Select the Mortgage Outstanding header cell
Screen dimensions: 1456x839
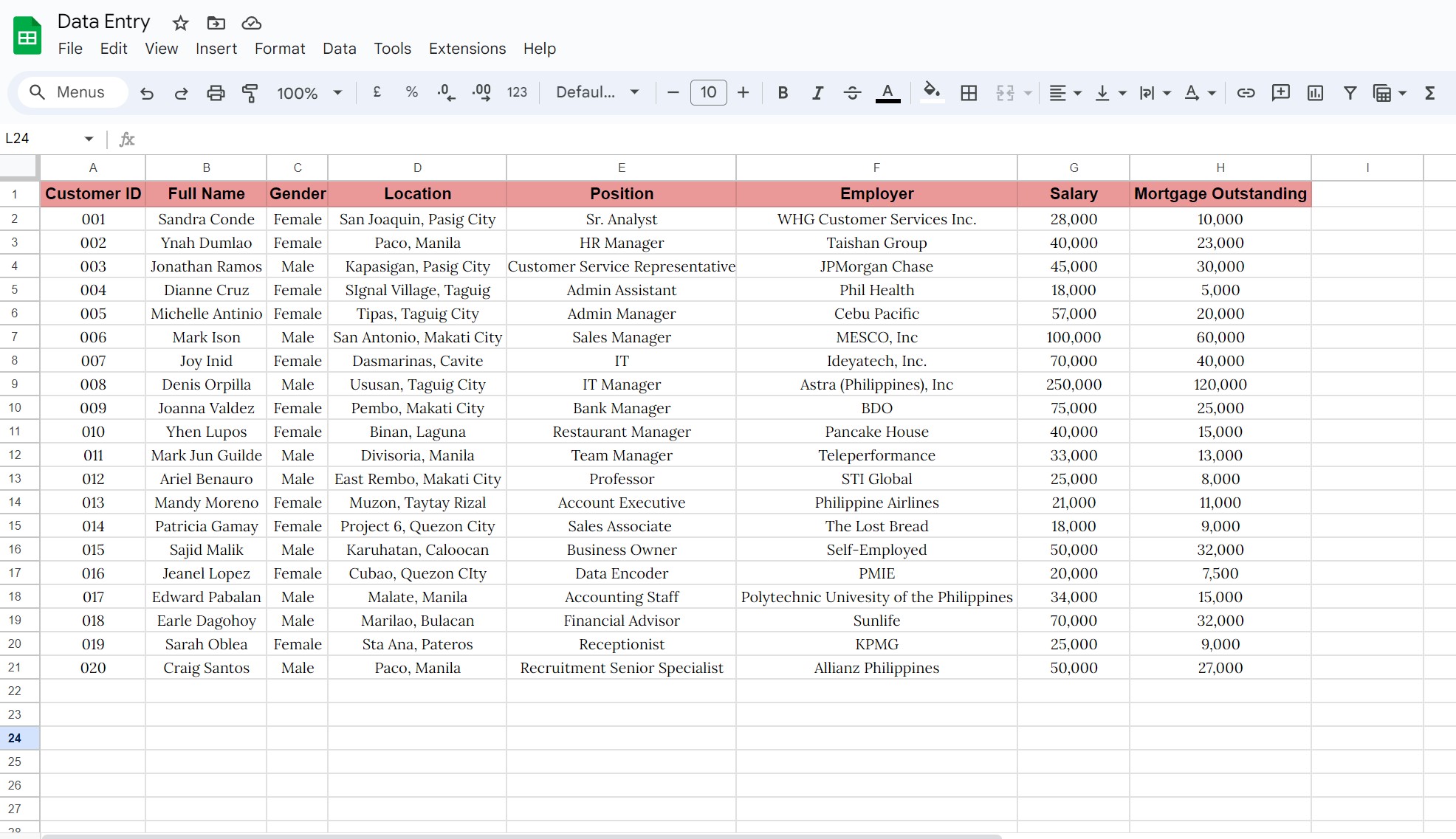click(x=1220, y=194)
